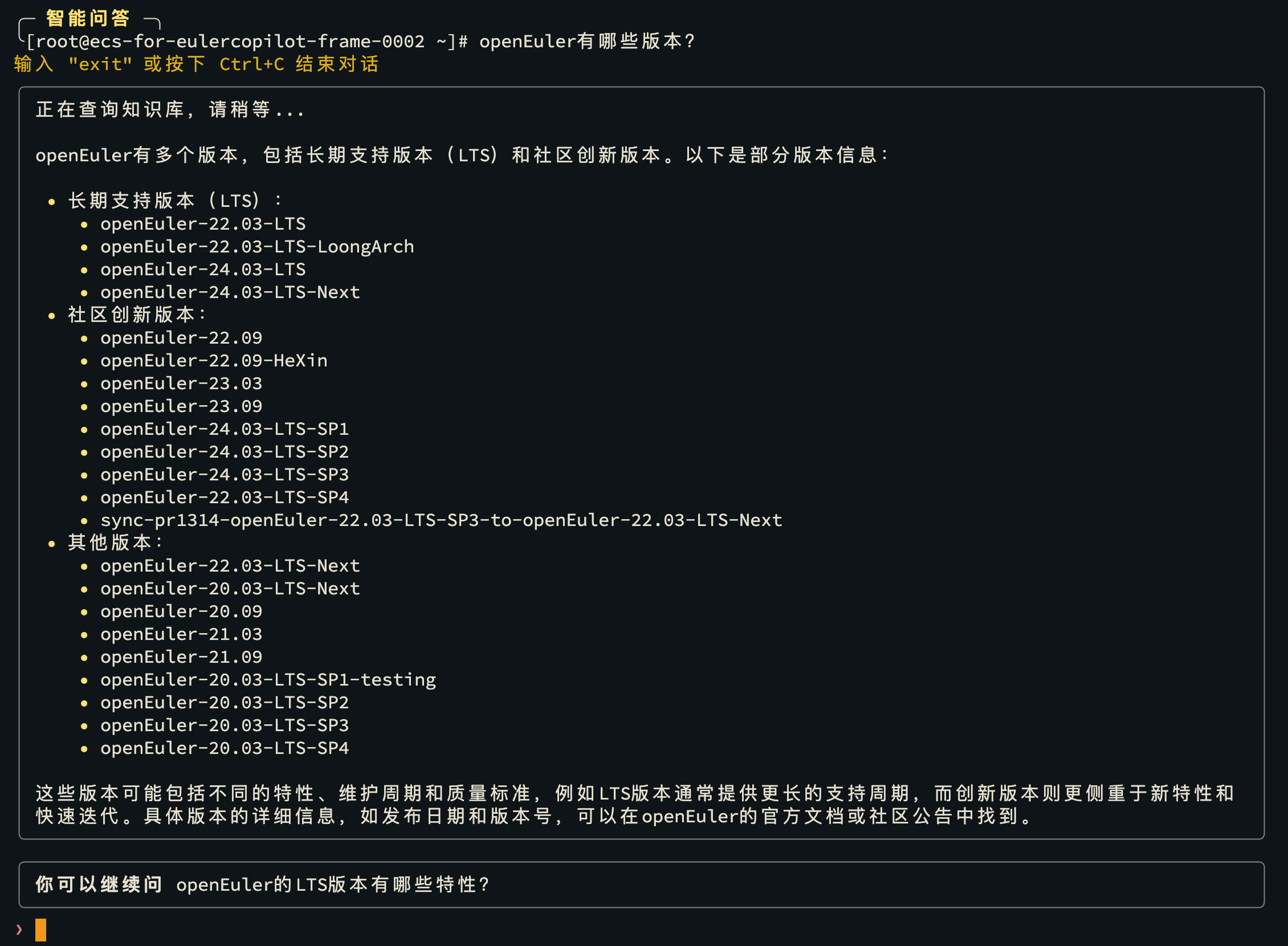Click the 正在查询知识库 status text
Screen dimensions: 1288x946
coord(169,109)
